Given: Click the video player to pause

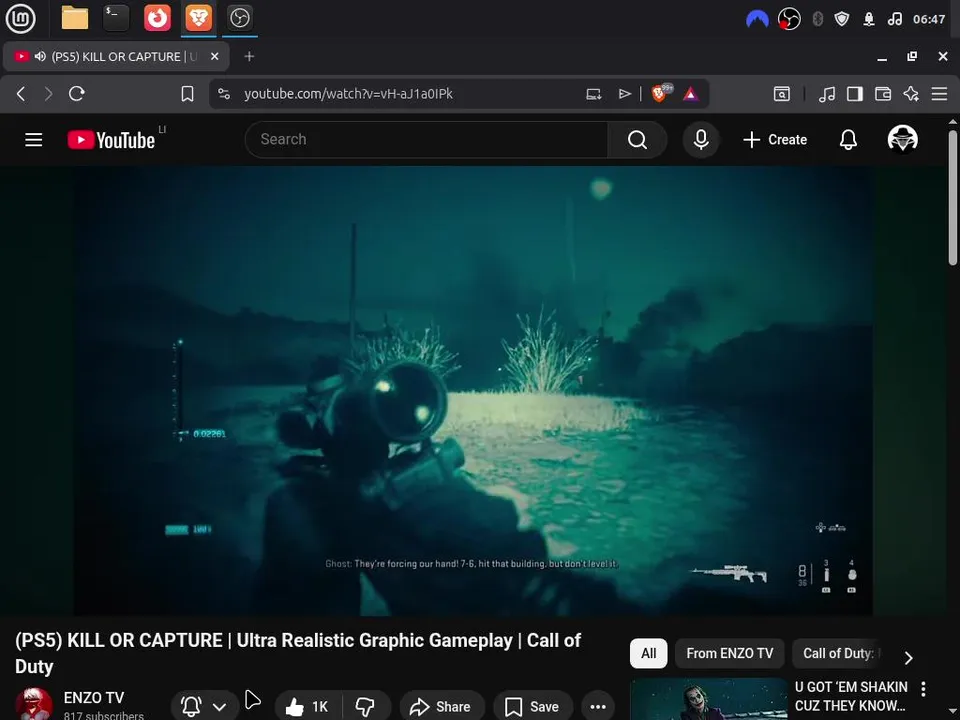Looking at the screenshot, I should coord(473,391).
